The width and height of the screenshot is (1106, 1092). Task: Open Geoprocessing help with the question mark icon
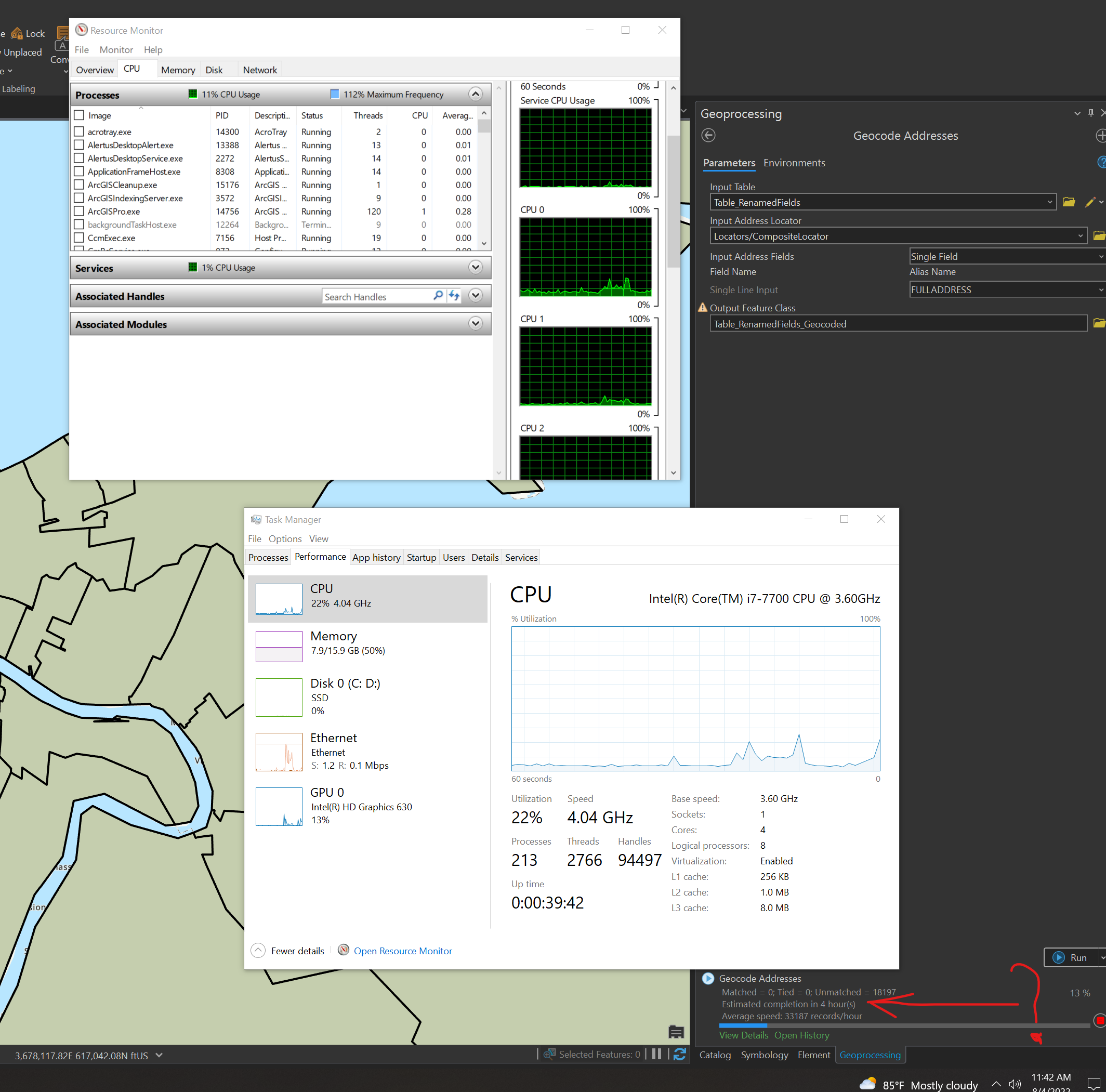coord(1101,162)
